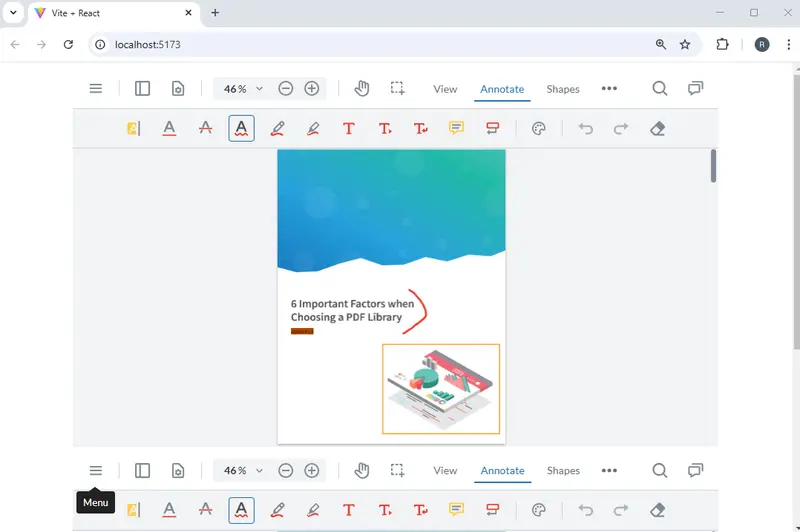Viewport: 800px width, 532px height.
Task: Select the marquee selection tool in lower viewer
Action: pyautogui.click(x=397, y=470)
